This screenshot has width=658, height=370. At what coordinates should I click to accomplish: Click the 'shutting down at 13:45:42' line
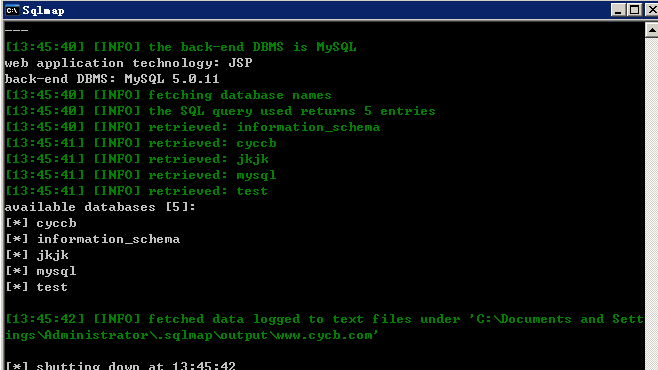120,366
